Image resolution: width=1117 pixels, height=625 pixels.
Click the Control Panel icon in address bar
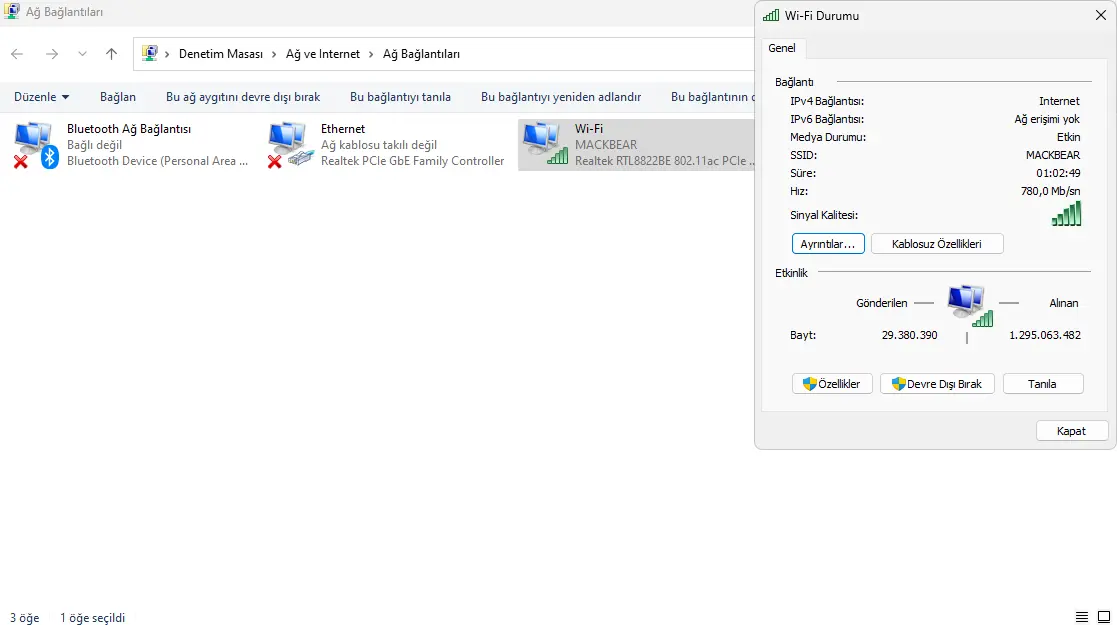click(x=150, y=53)
